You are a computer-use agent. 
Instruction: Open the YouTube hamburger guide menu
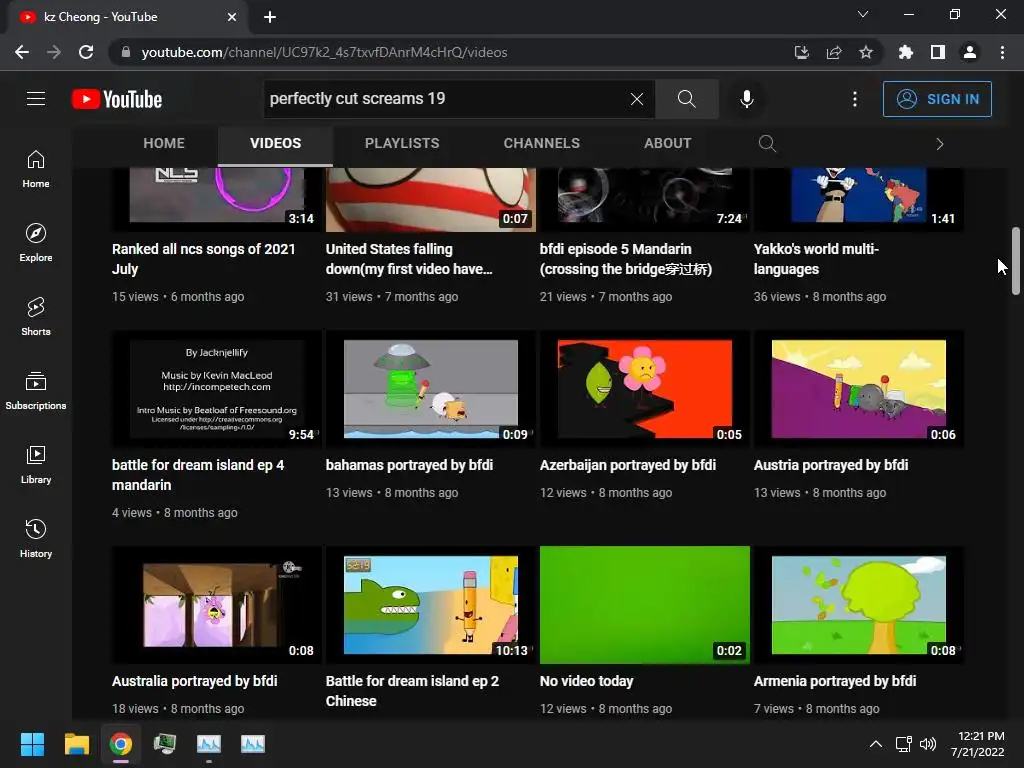point(36,99)
